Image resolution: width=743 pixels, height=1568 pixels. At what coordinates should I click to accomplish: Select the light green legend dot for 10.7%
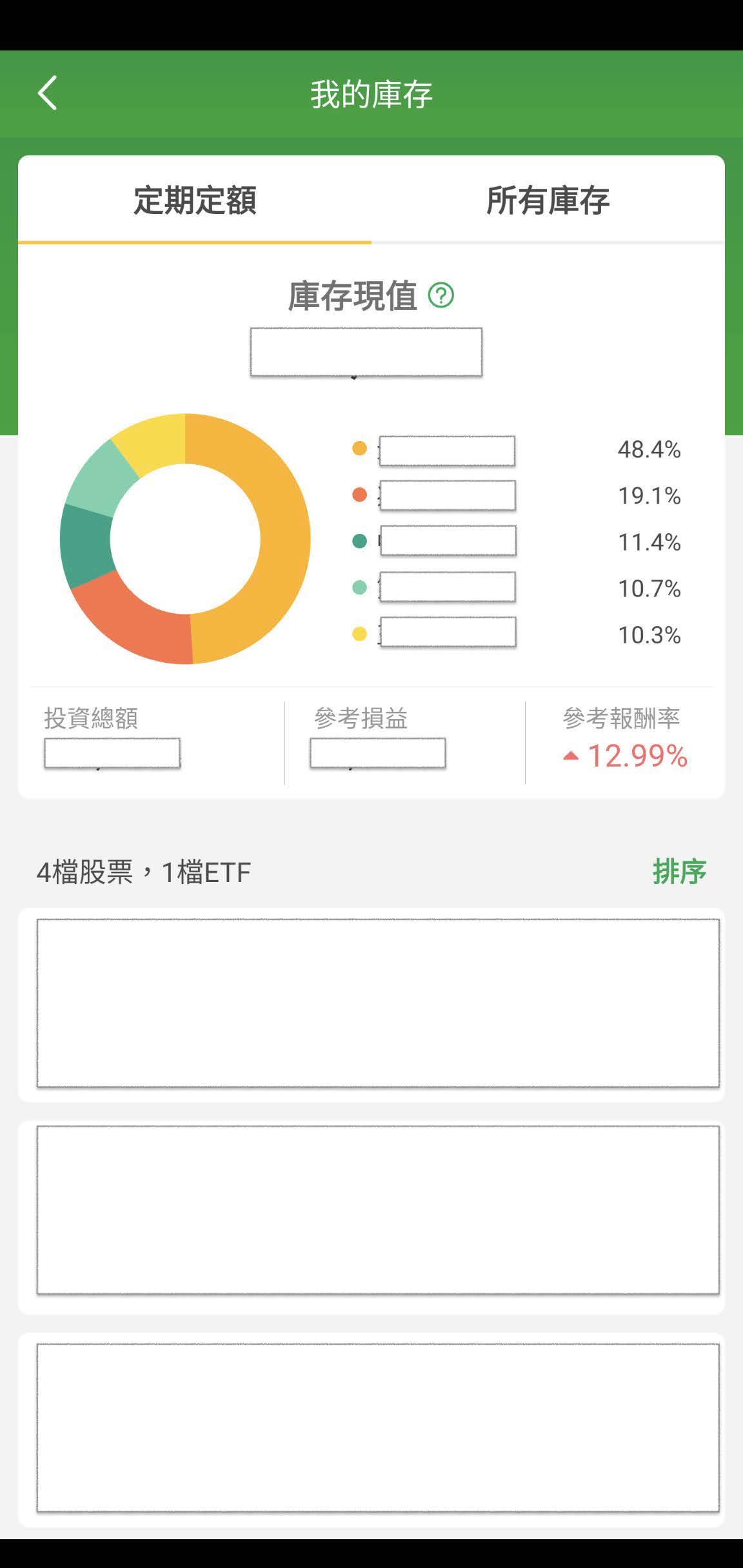(359, 587)
